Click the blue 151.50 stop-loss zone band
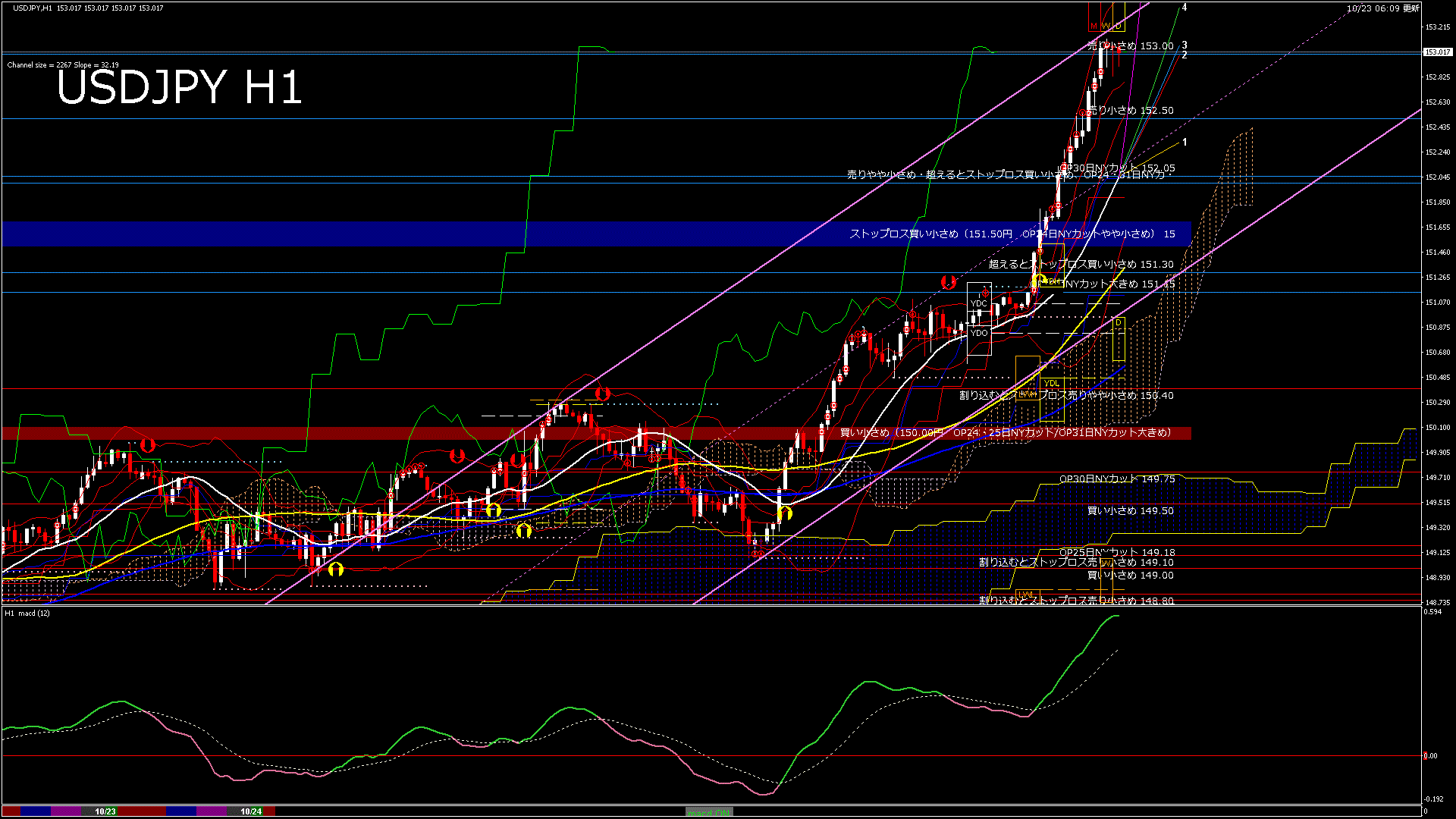The height and width of the screenshot is (819, 1456). pyautogui.click(x=303, y=234)
